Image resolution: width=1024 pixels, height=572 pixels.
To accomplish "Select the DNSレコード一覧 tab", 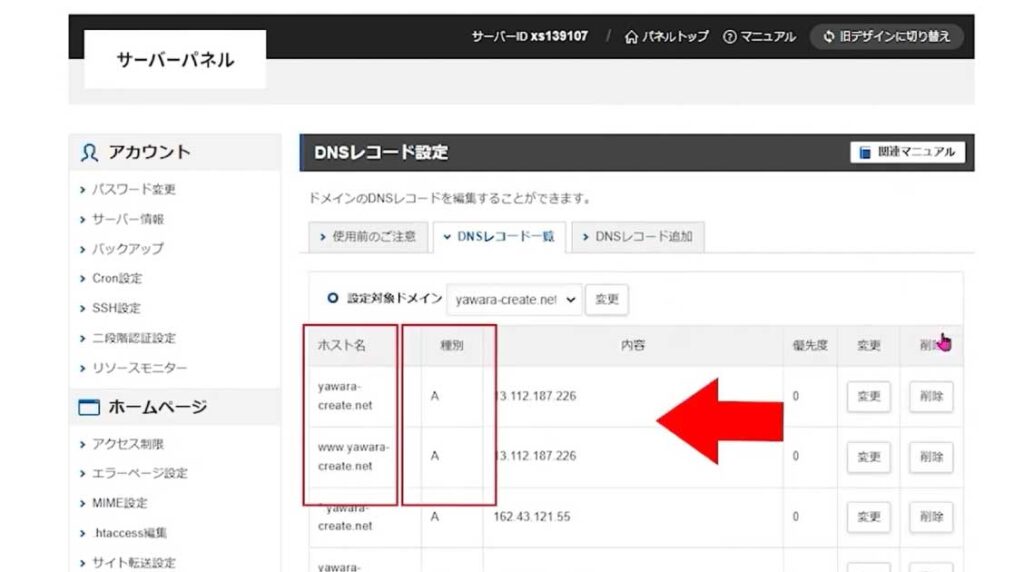I will (x=499, y=236).
